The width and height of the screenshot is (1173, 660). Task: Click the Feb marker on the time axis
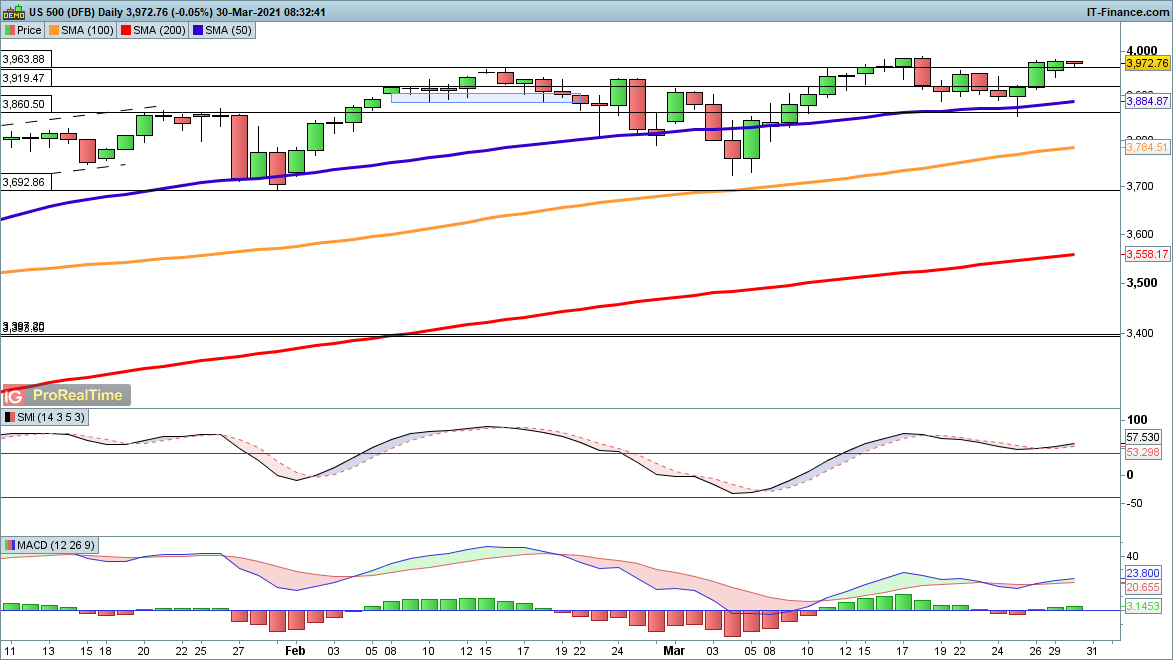point(294,649)
